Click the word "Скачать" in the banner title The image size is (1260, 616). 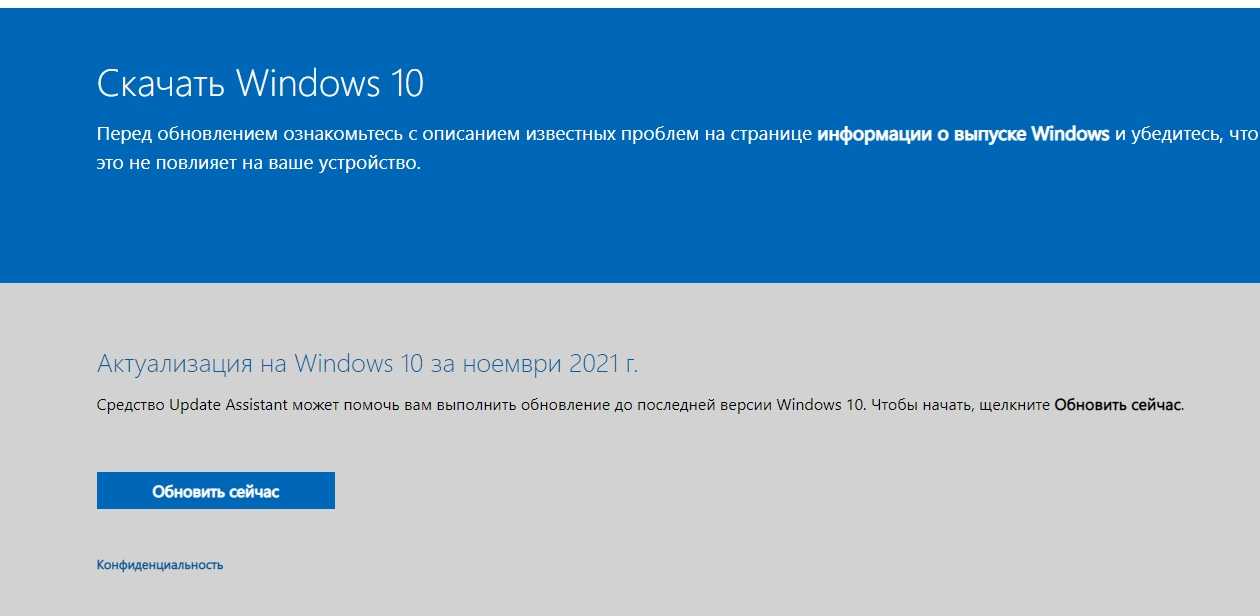pyautogui.click(x=161, y=83)
